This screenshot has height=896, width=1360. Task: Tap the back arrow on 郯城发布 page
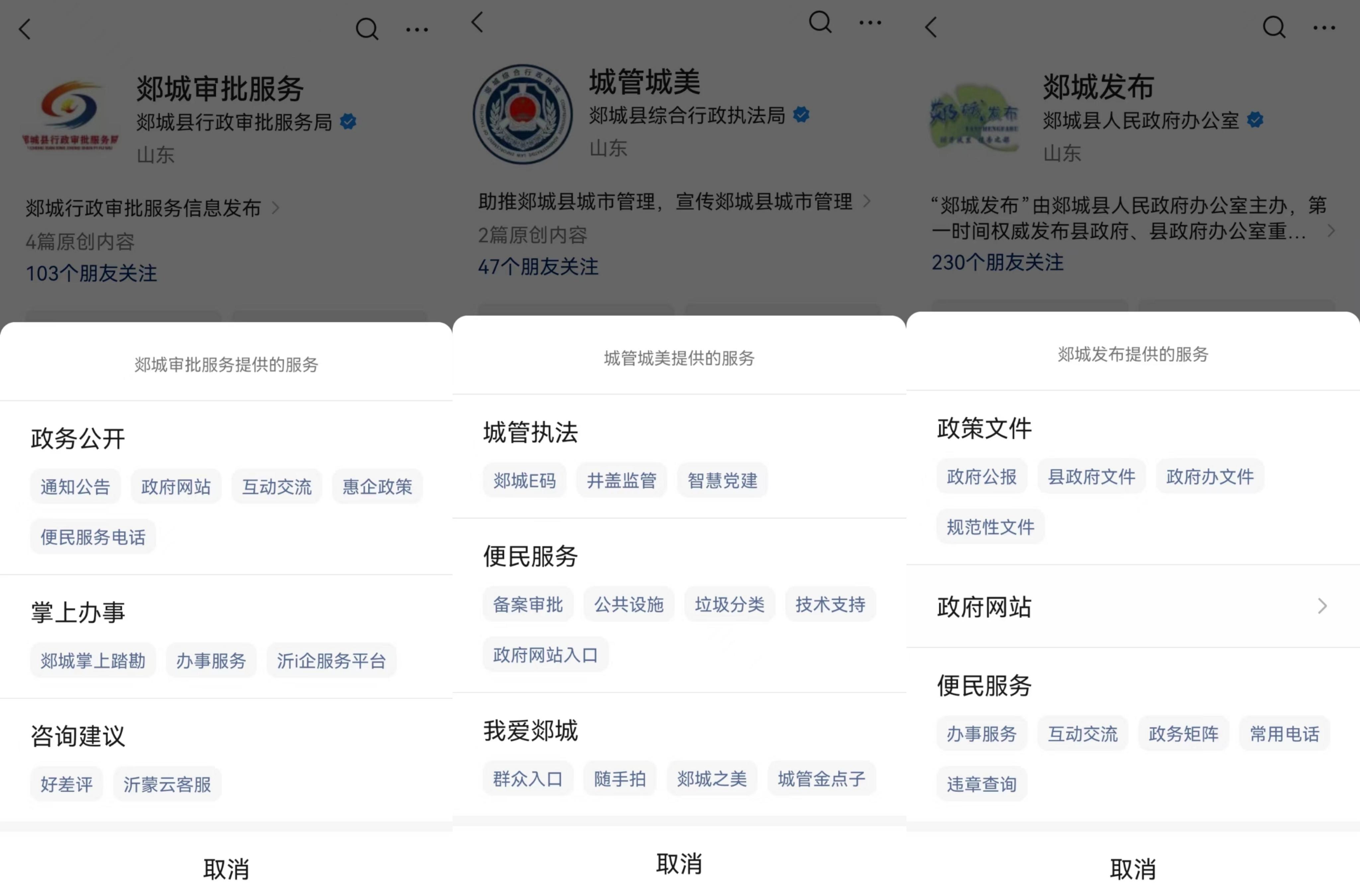pos(931,27)
